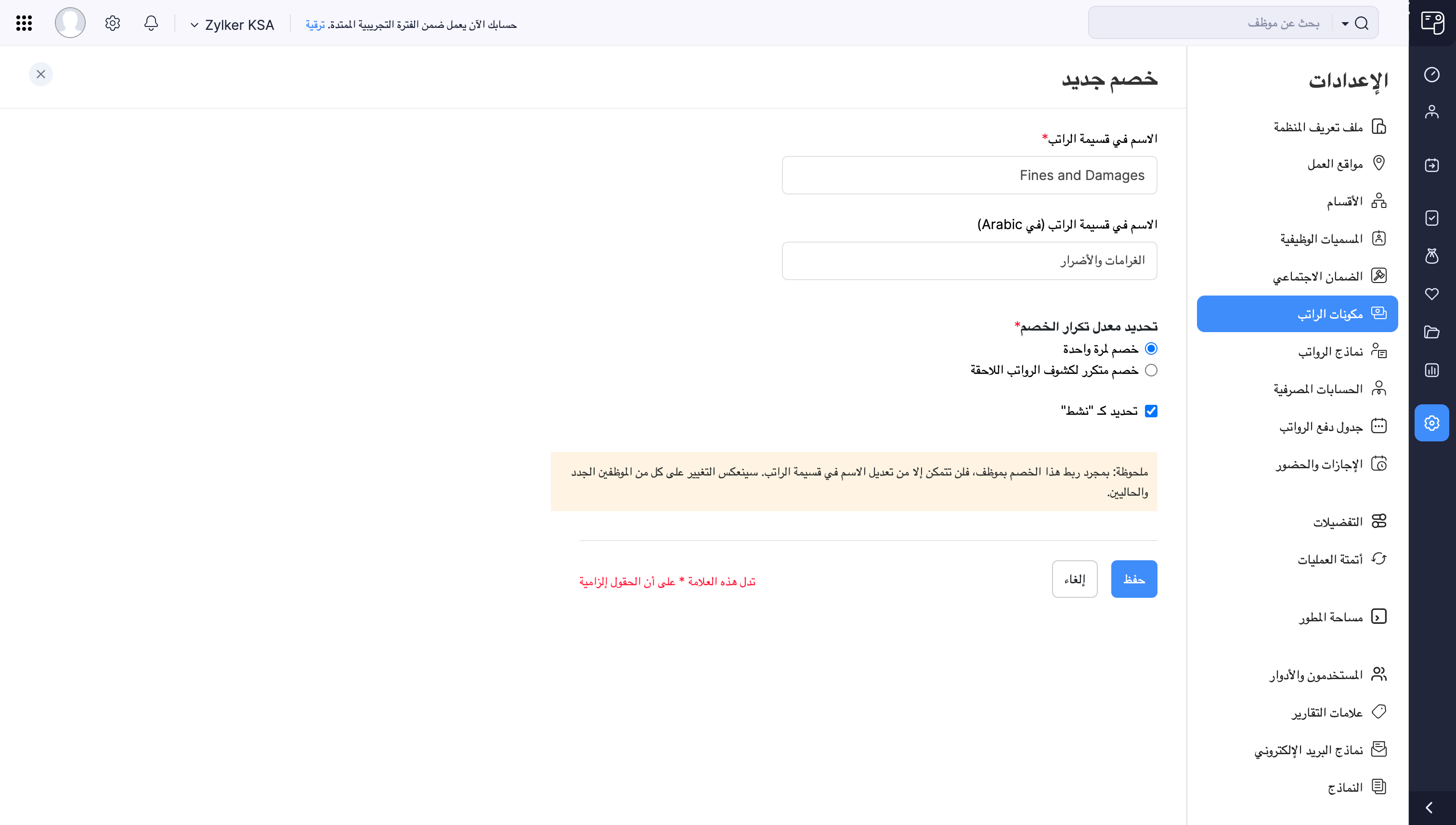The height and width of the screenshot is (825, 1456).
Task: Open the notifications bell icon
Action: click(x=151, y=23)
